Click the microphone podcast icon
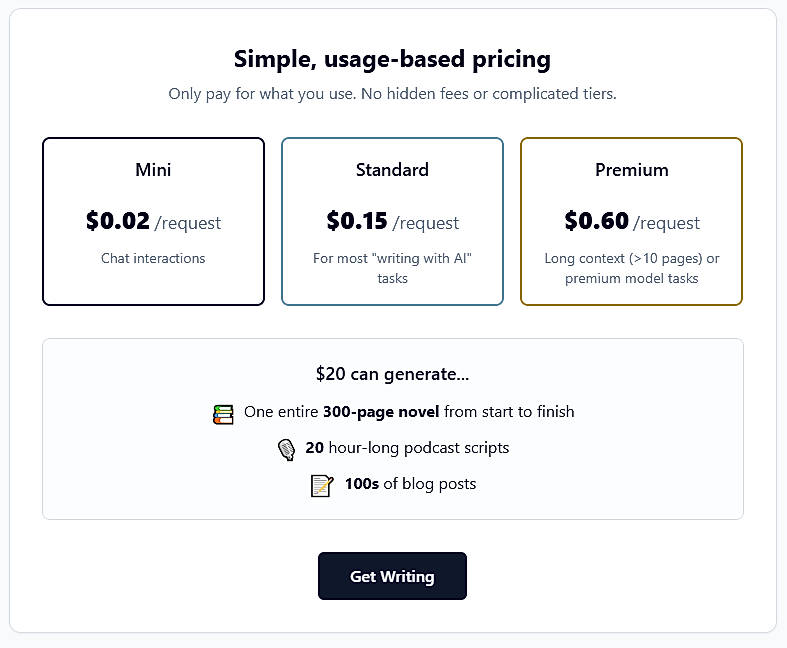Viewport: 787px width, 648px height. [x=287, y=449]
